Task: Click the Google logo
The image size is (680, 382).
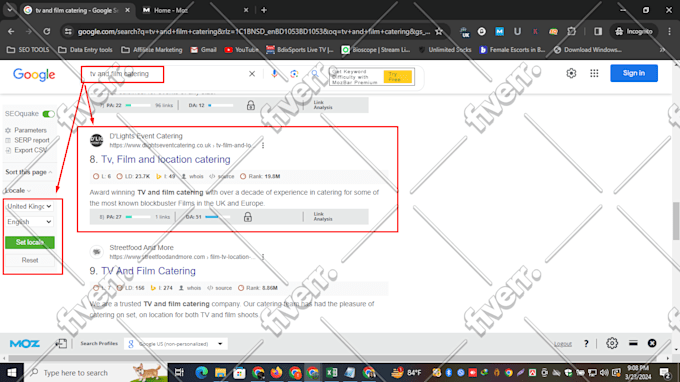Action: coord(34,75)
